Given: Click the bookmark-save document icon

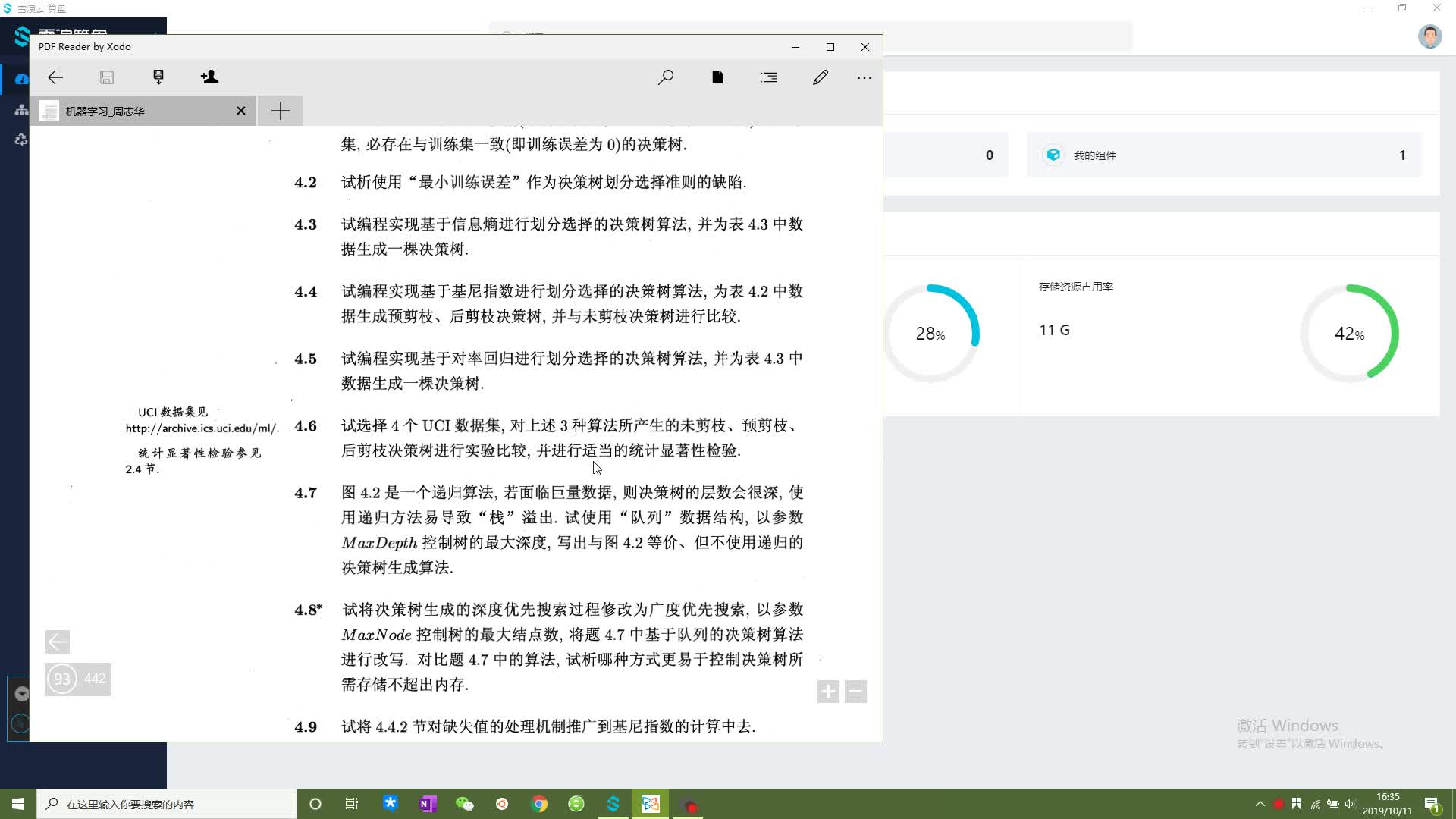Looking at the screenshot, I should [x=158, y=77].
